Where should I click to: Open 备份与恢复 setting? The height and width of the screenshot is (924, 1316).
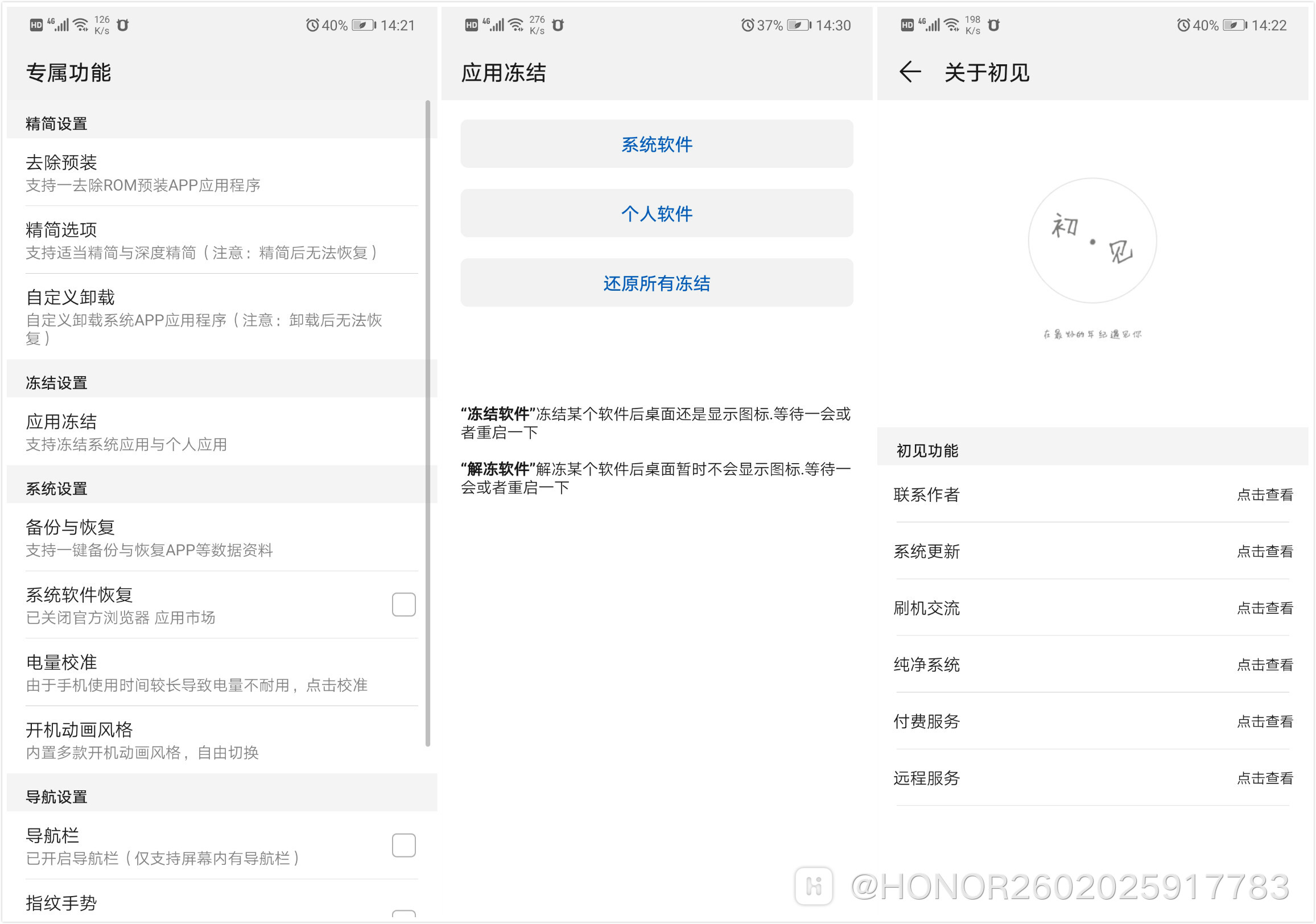point(222,538)
